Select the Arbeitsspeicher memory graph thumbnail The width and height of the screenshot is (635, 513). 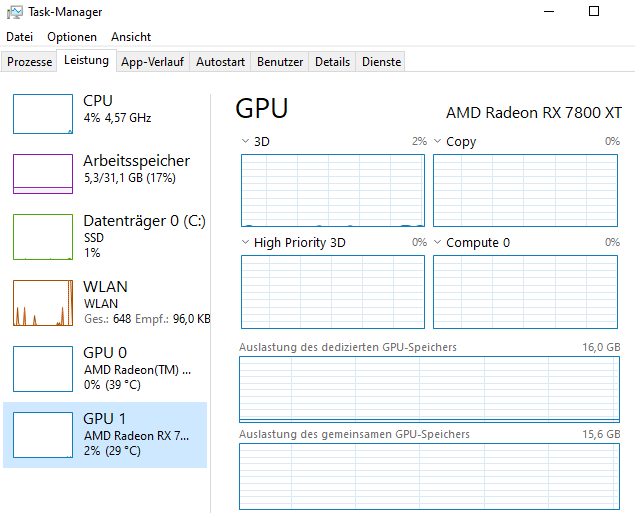[x=43, y=173]
